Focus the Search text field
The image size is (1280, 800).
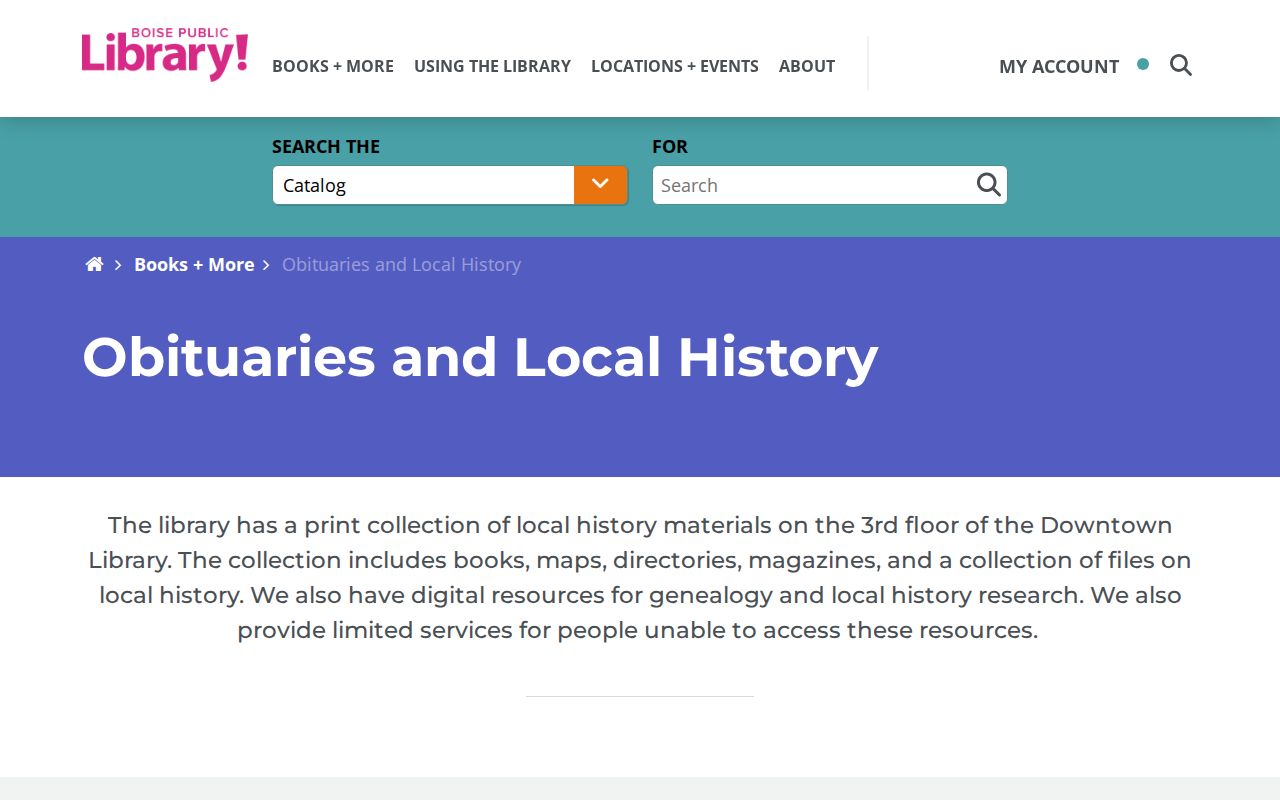(x=813, y=185)
